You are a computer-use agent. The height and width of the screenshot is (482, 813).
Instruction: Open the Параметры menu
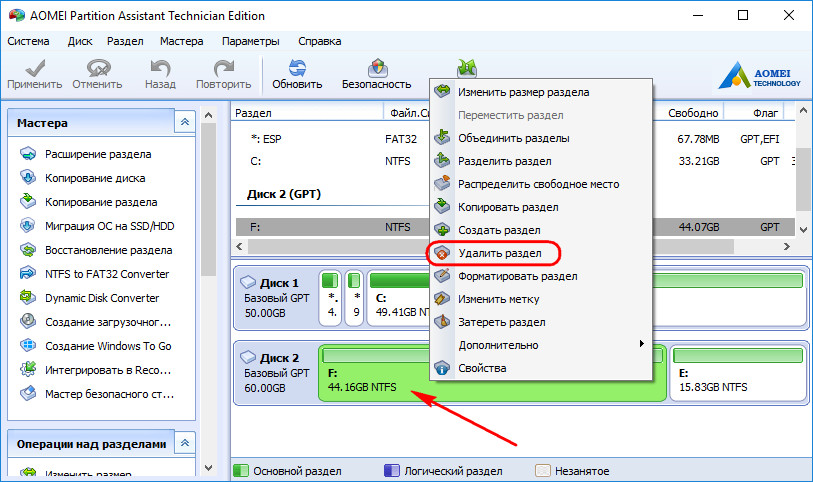[x=251, y=41]
